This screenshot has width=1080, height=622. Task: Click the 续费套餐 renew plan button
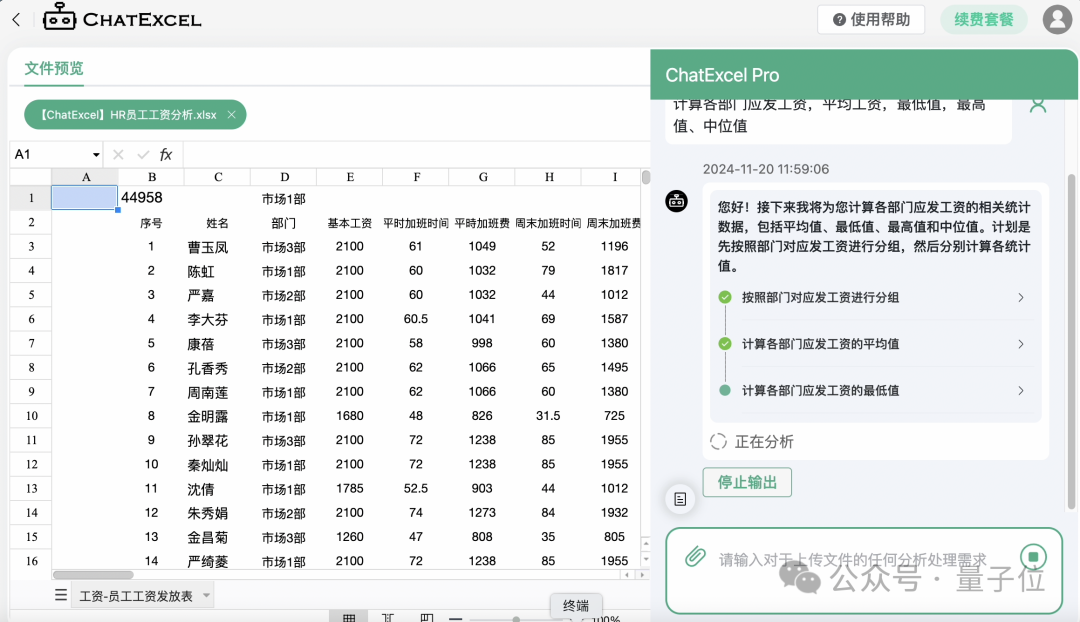point(984,19)
